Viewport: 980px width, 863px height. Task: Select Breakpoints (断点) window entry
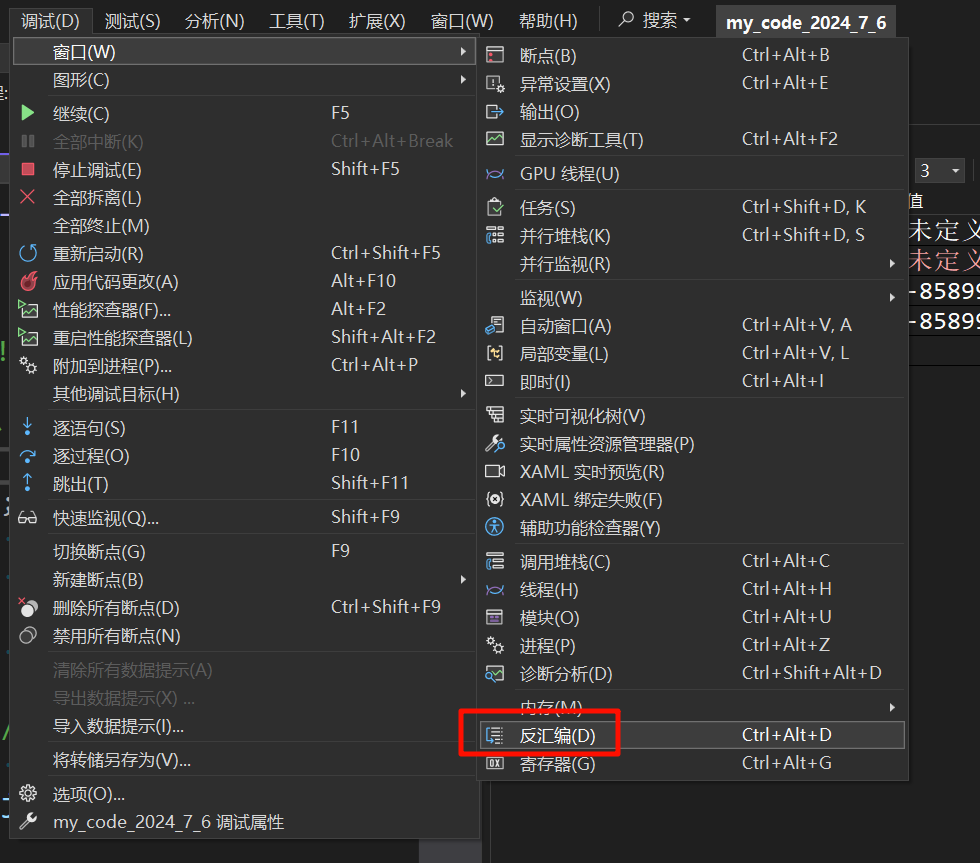pyautogui.click(x=548, y=56)
